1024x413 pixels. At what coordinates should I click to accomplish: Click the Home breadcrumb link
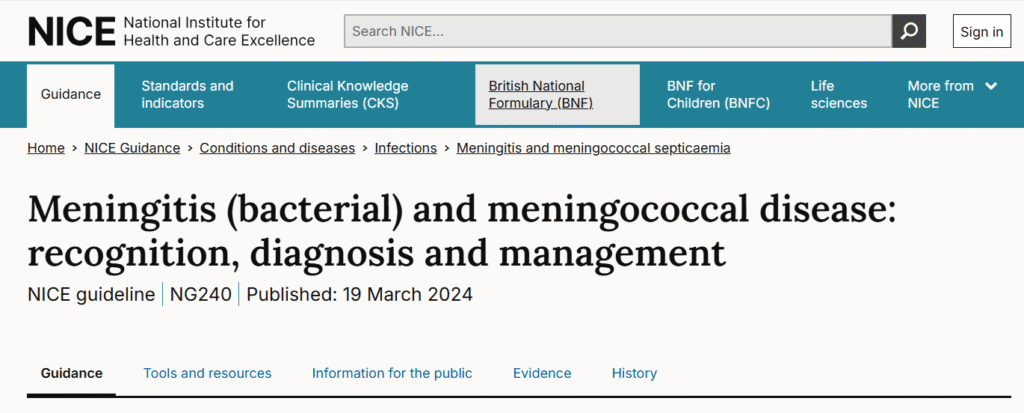click(46, 148)
